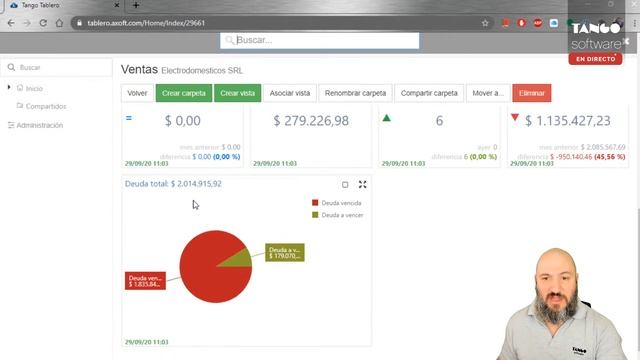
Task: Click the red $ 1.835.84 data label
Action: 145,281
